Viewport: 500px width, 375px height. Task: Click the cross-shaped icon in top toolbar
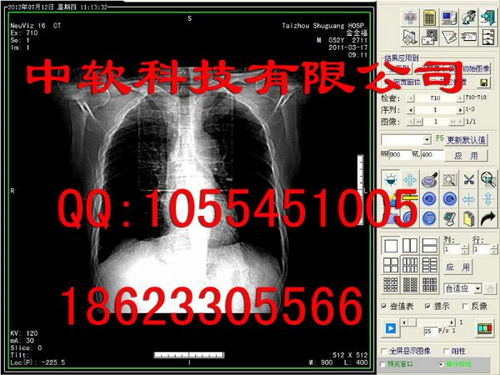(x=410, y=17)
